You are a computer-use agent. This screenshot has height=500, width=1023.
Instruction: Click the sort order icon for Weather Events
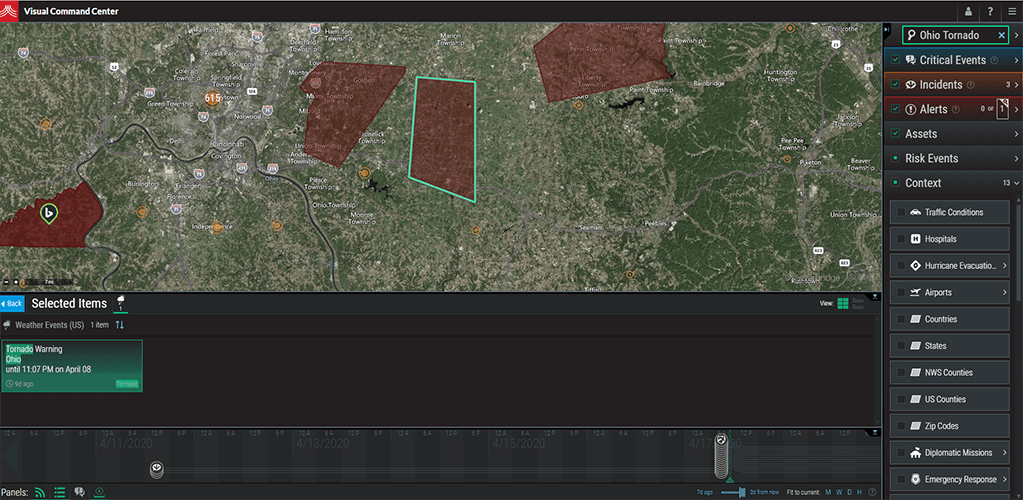[121, 325]
